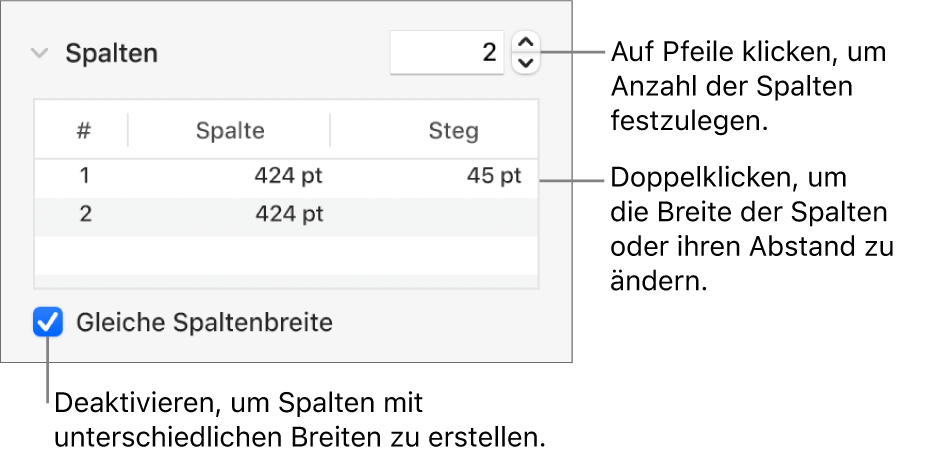Collapse the Spalten section chevron
The image size is (931, 463).
point(39,53)
